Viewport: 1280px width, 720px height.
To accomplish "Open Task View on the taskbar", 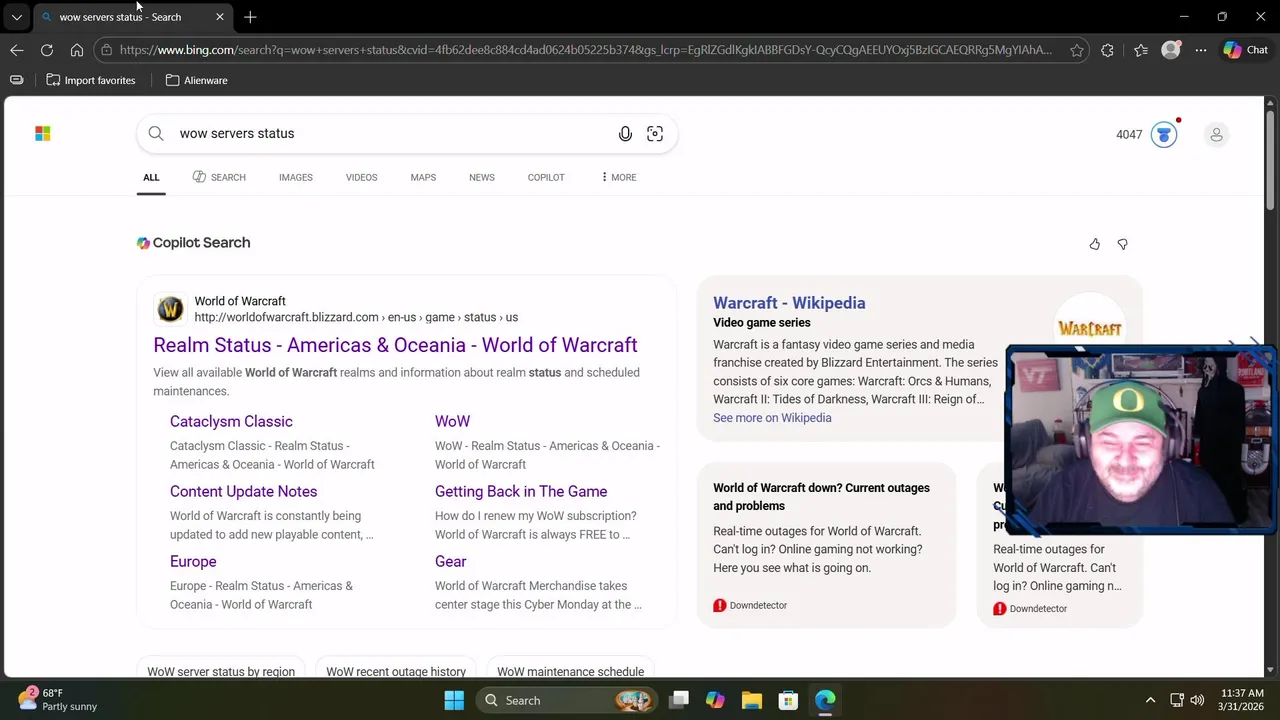I will tap(679, 700).
